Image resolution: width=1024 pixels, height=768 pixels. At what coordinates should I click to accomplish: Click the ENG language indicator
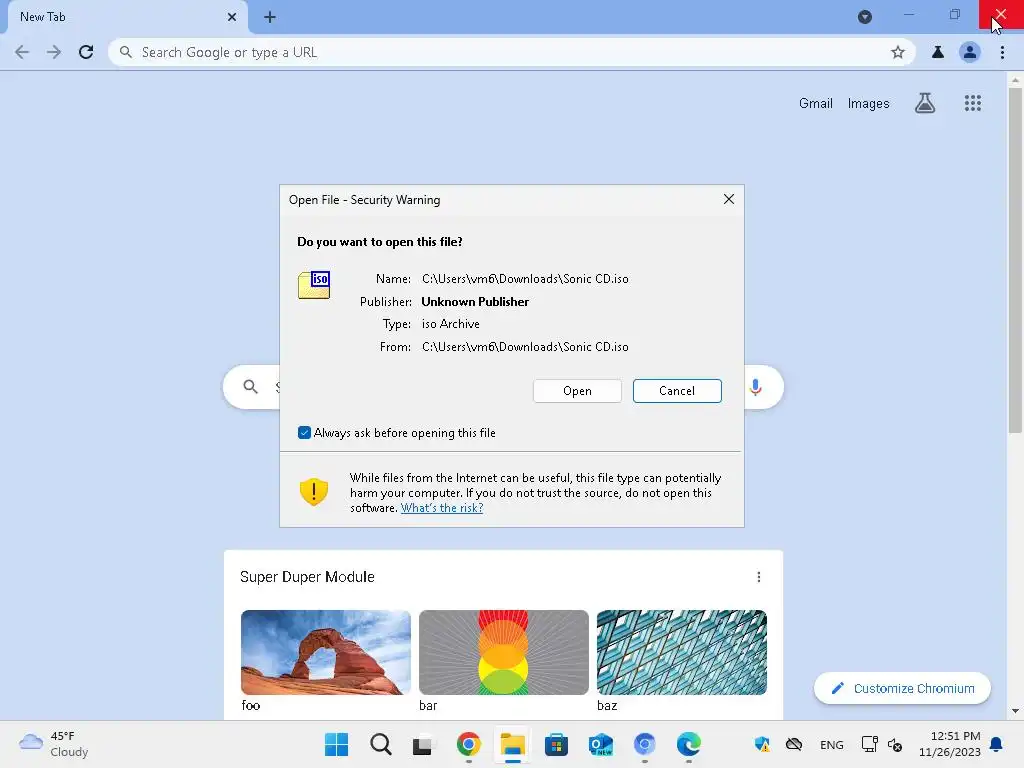coord(831,745)
